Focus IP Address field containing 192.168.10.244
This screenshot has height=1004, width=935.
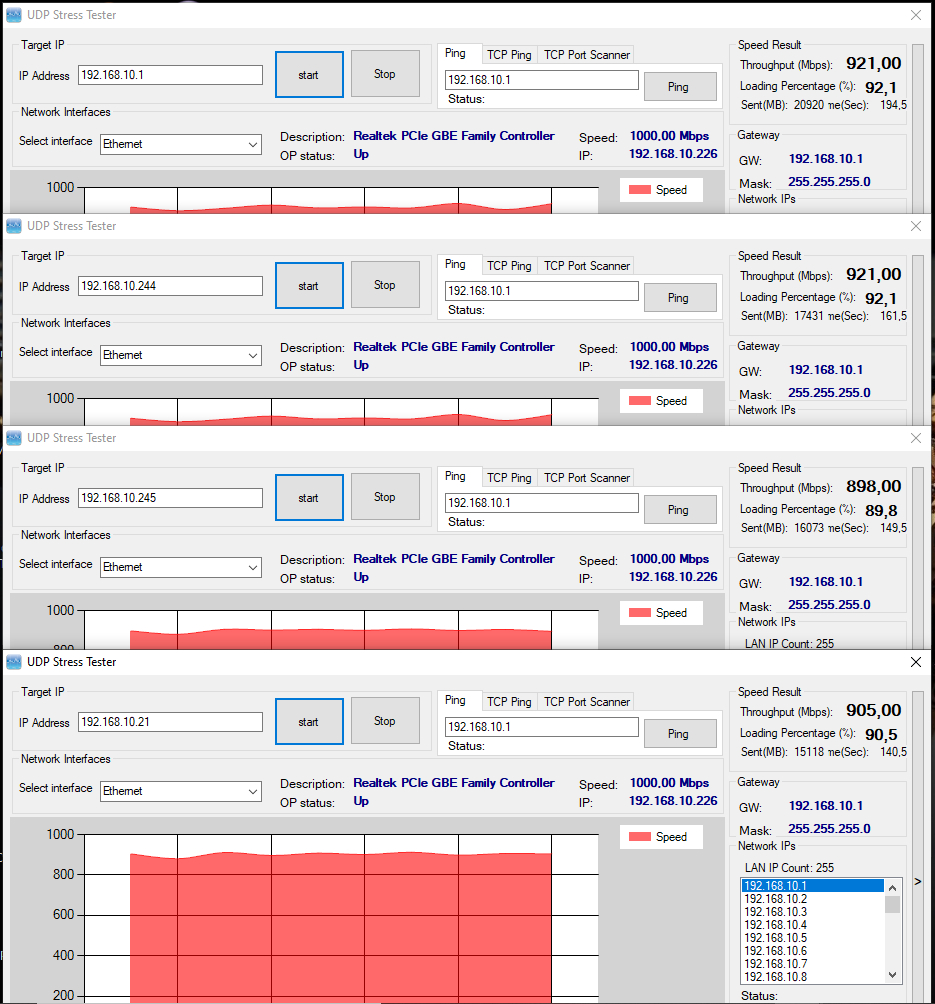[170, 286]
